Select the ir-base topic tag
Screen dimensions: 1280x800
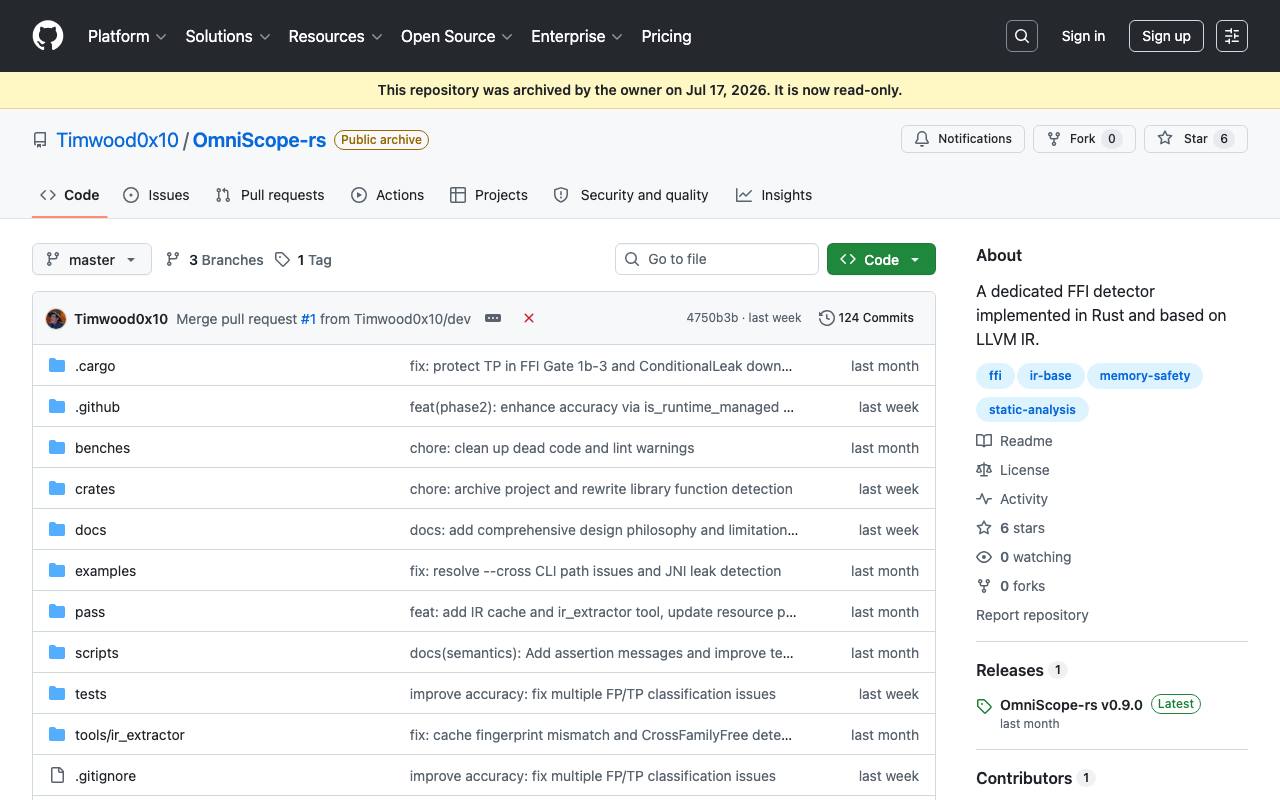pos(1050,376)
